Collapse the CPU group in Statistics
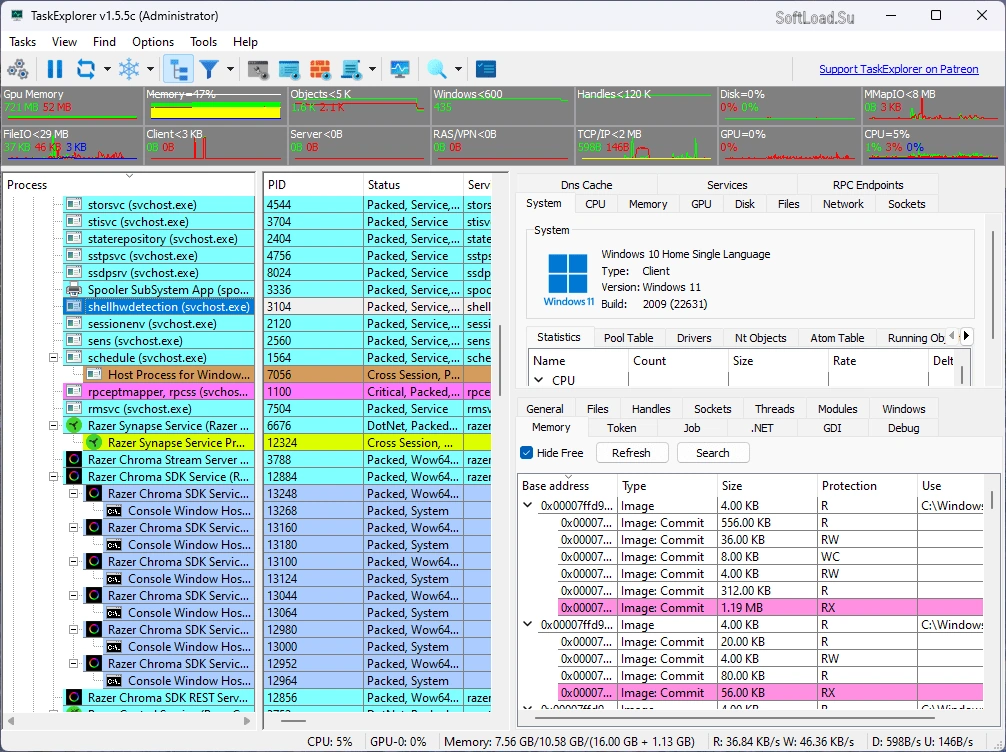The image size is (1006, 752). (x=539, y=380)
